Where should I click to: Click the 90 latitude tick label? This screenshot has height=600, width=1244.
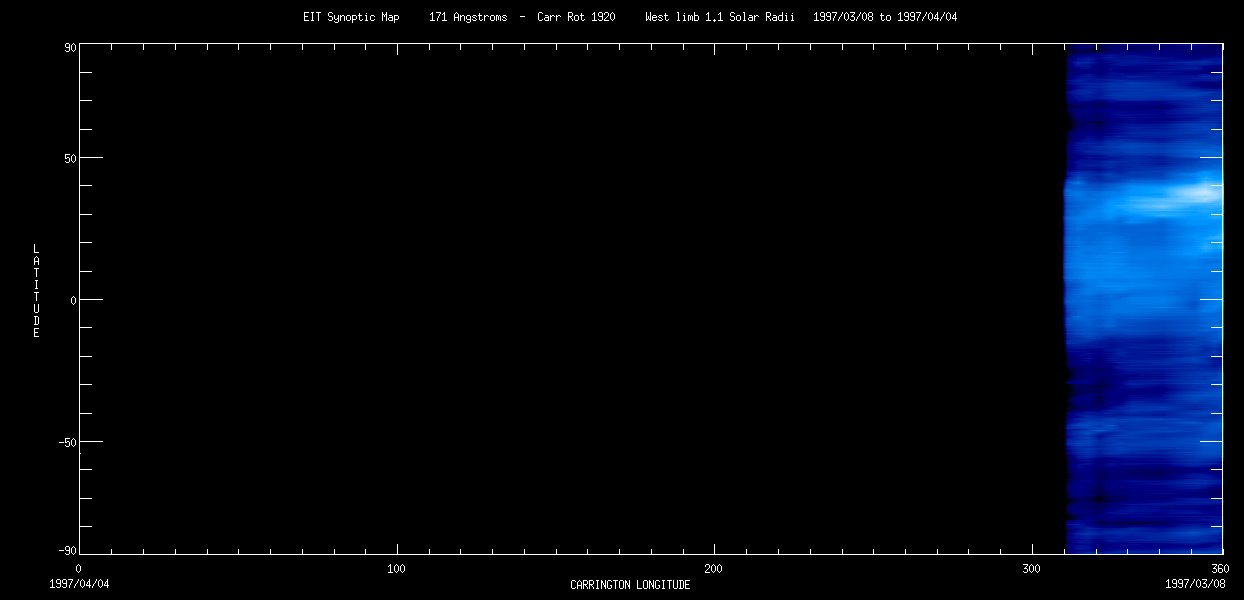(71, 47)
